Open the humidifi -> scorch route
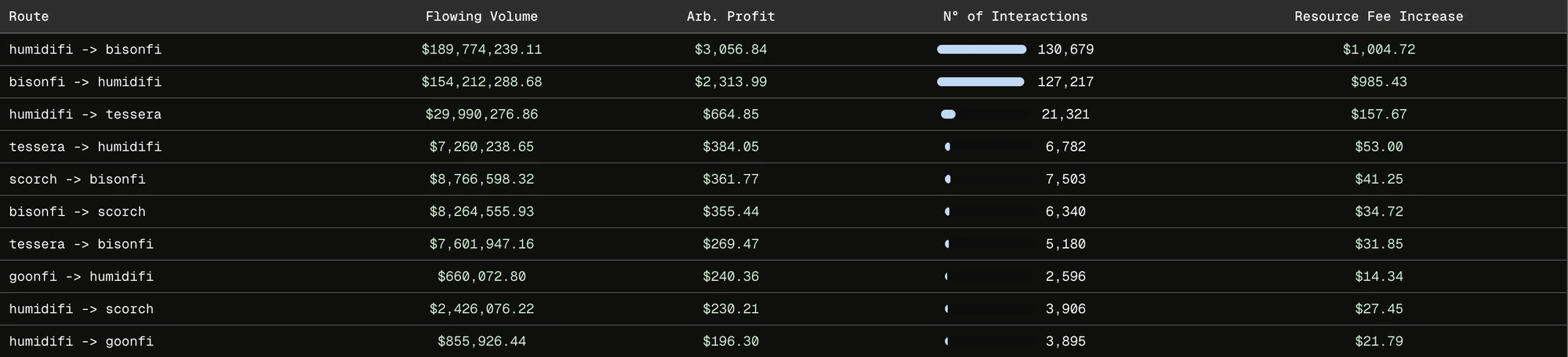This screenshot has height=357, width=1568. click(x=784, y=309)
